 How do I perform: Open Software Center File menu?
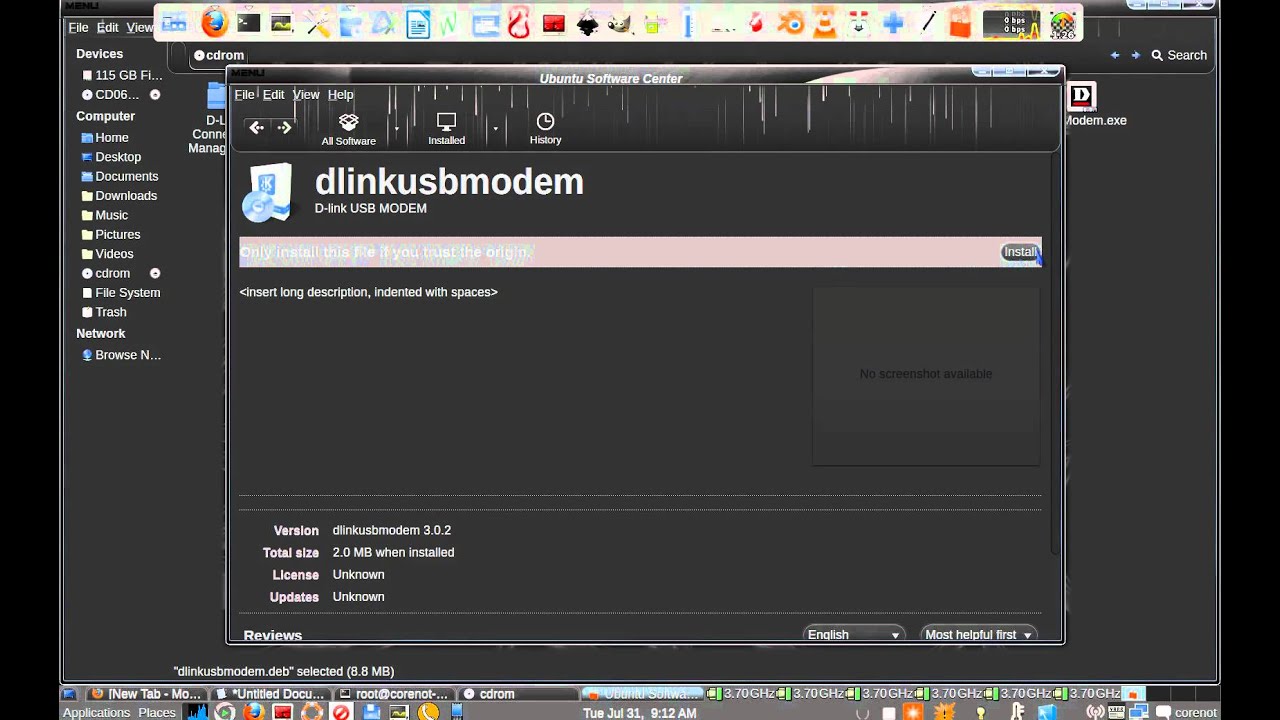click(x=244, y=94)
